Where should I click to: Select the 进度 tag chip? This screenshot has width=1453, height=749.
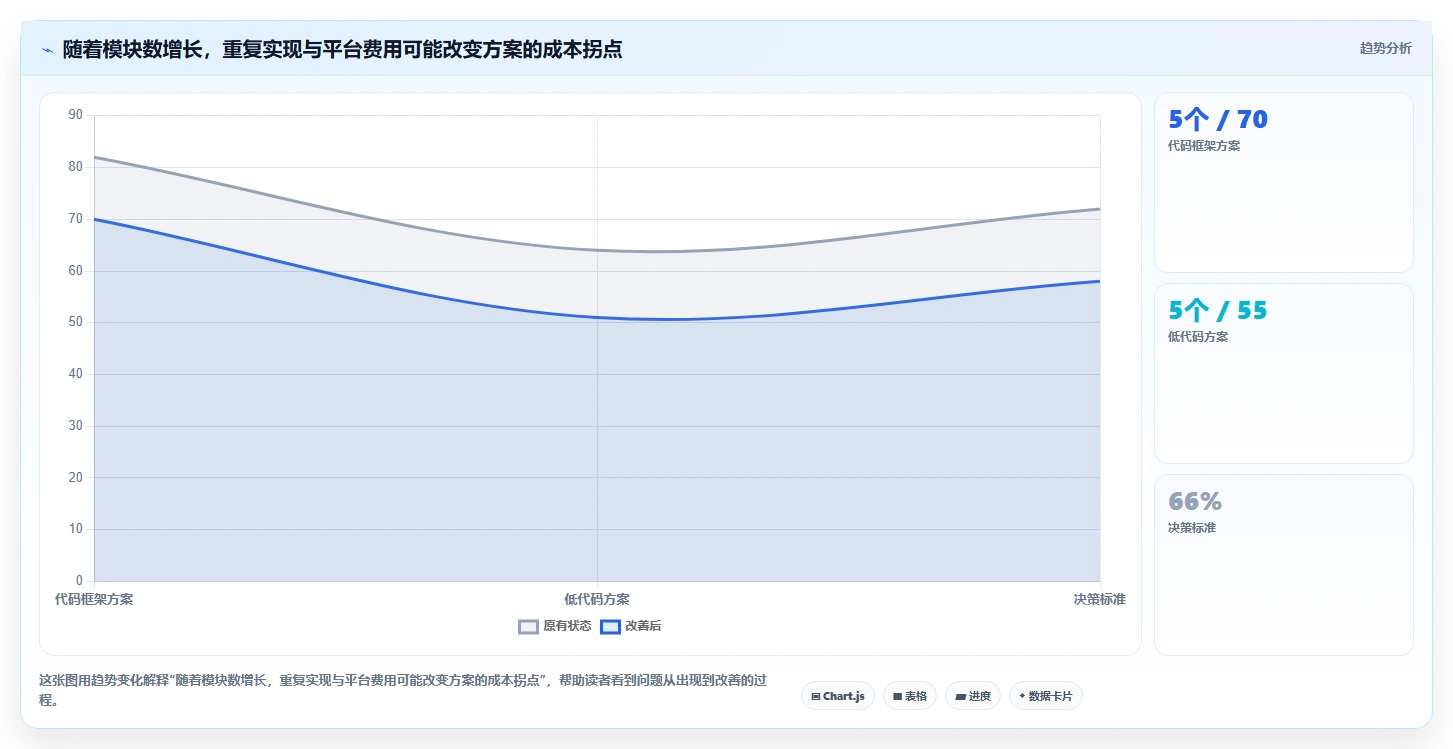[973, 696]
